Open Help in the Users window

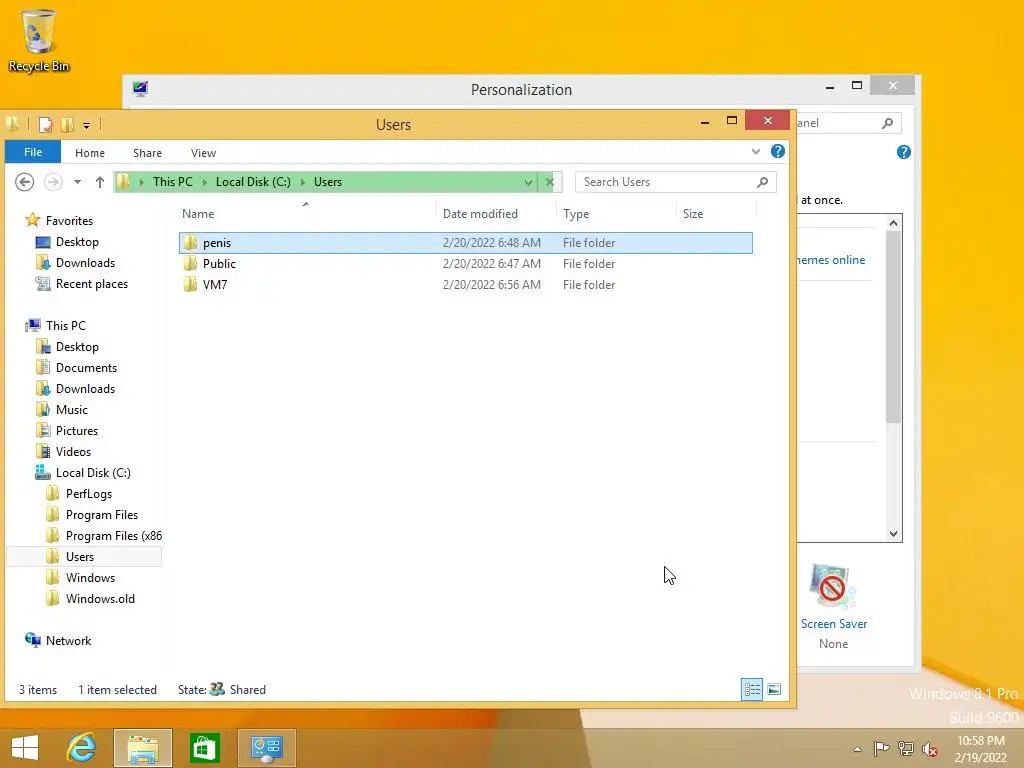point(777,152)
